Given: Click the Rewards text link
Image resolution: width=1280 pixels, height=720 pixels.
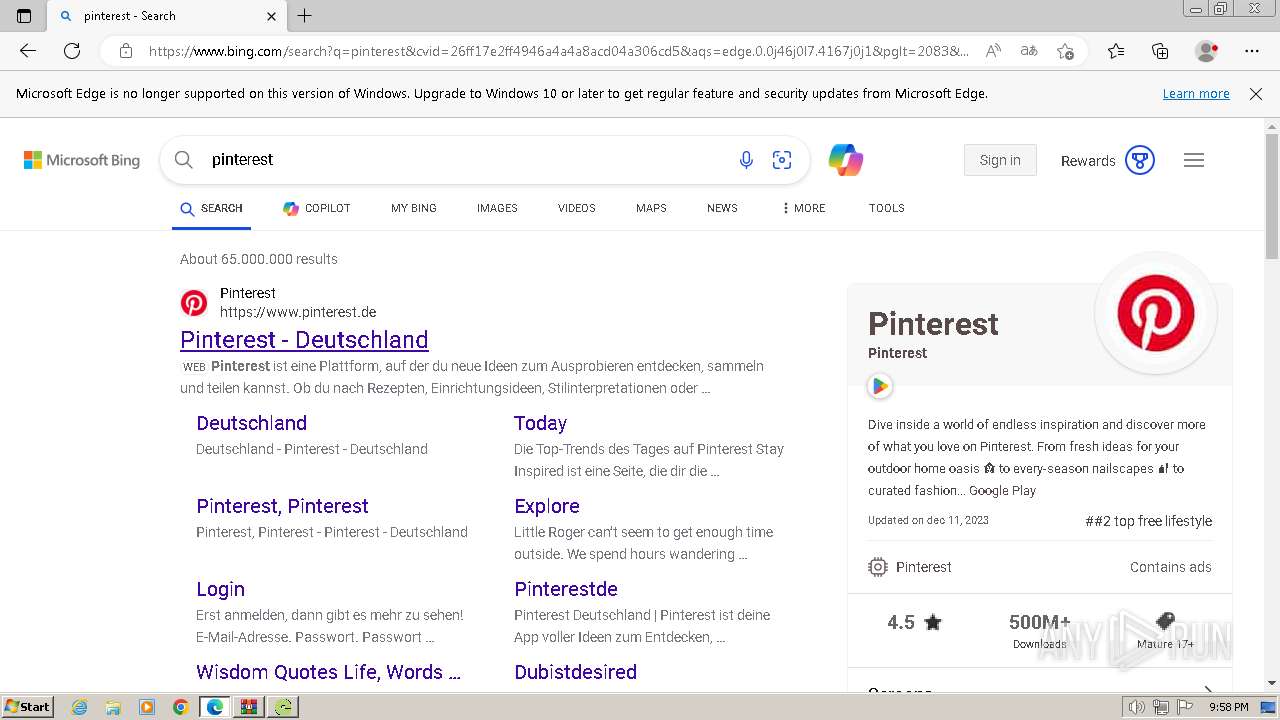Looking at the screenshot, I should [x=1088, y=161].
